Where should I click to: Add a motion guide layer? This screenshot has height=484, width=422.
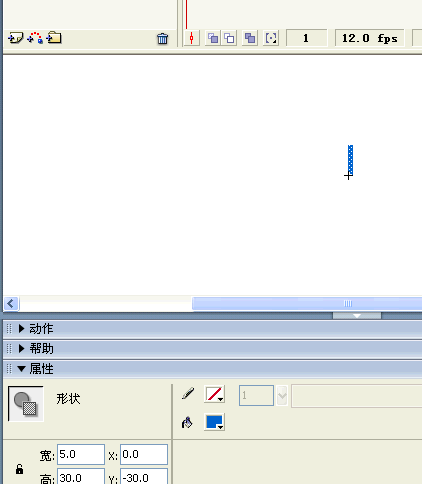tap(35, 38)
